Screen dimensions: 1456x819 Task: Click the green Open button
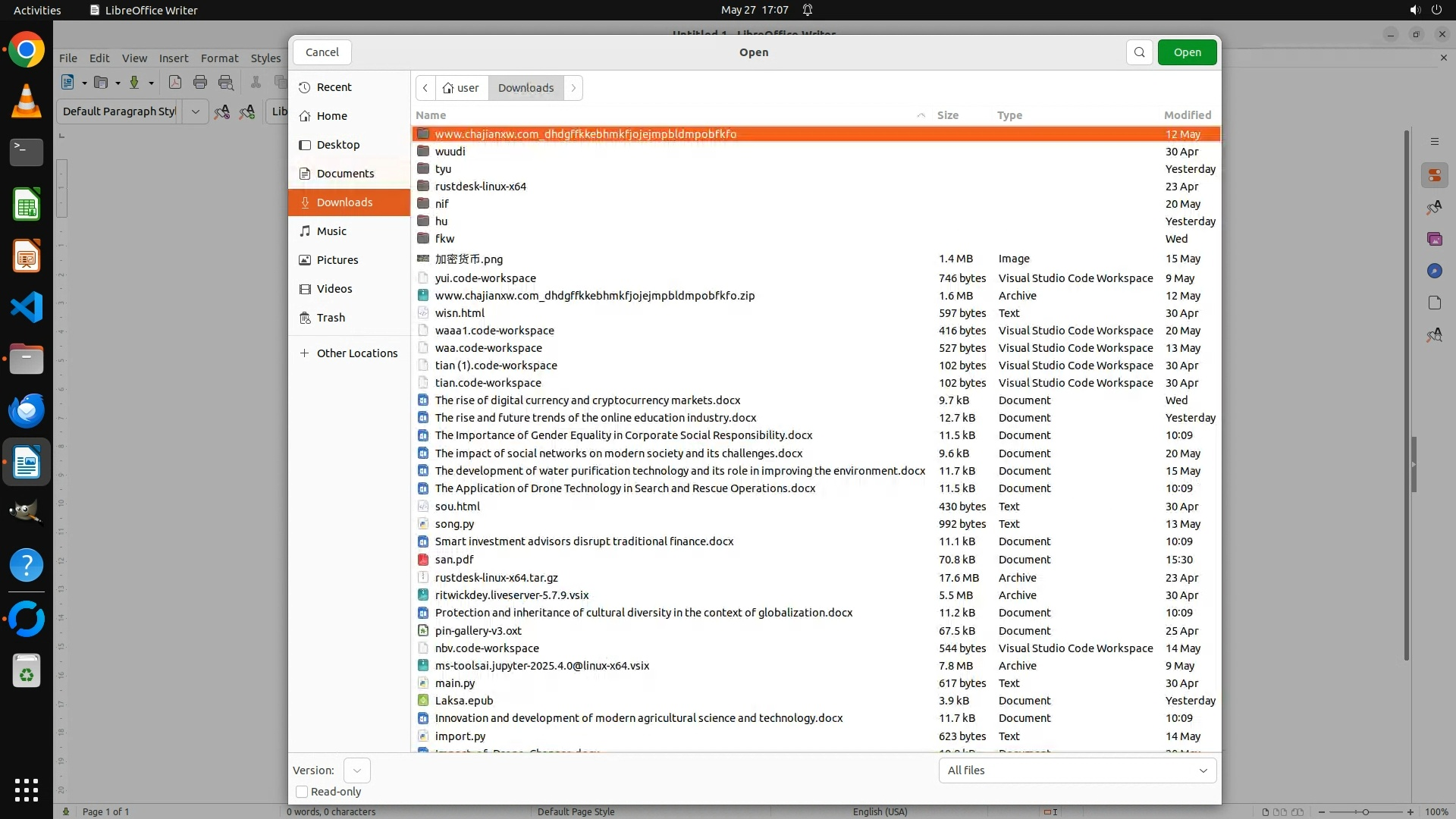coord(1187,52)
